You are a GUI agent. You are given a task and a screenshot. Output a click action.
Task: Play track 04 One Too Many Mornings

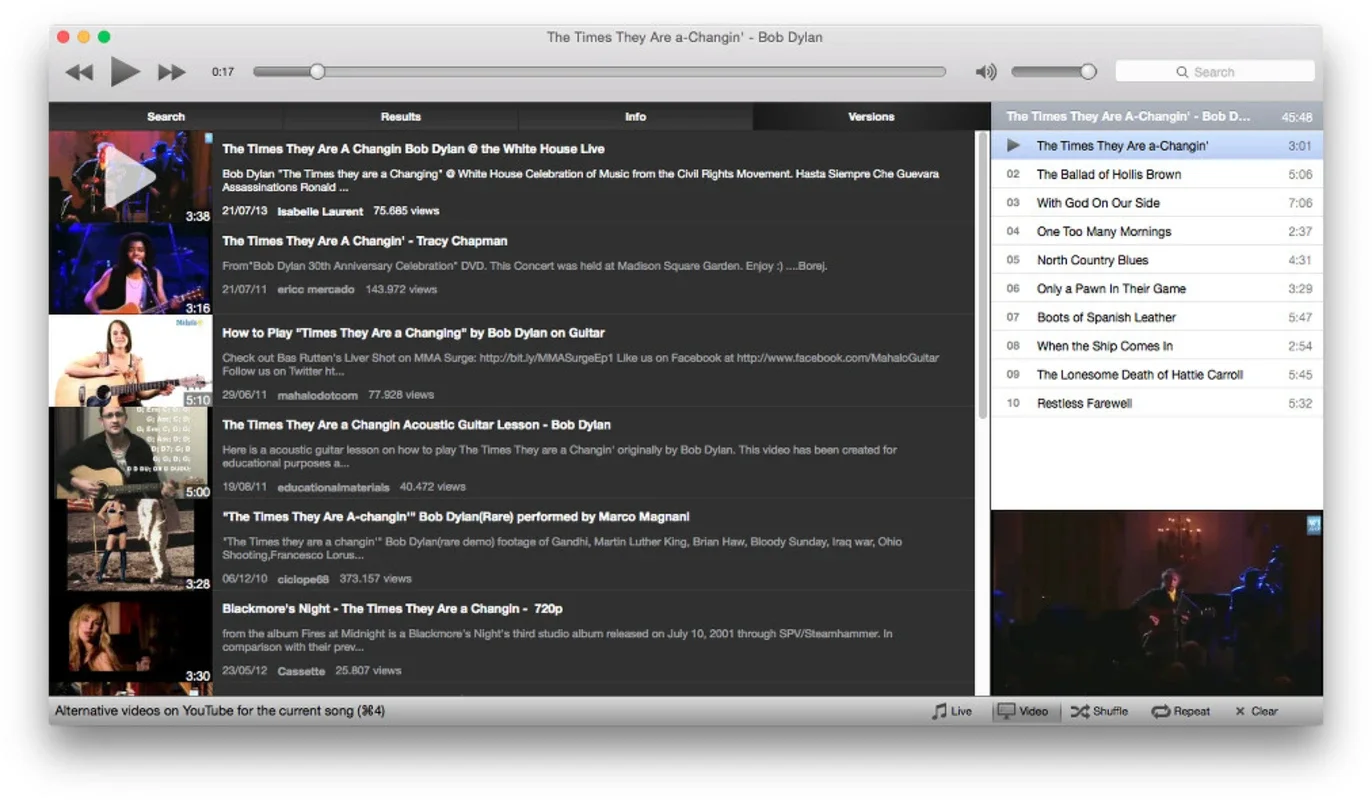(x=1157, y=231)
